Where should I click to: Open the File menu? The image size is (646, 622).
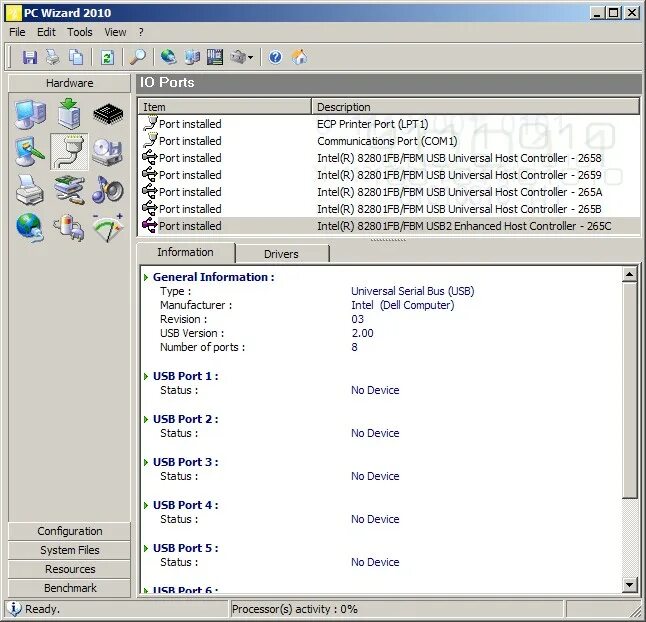point(17,32)
